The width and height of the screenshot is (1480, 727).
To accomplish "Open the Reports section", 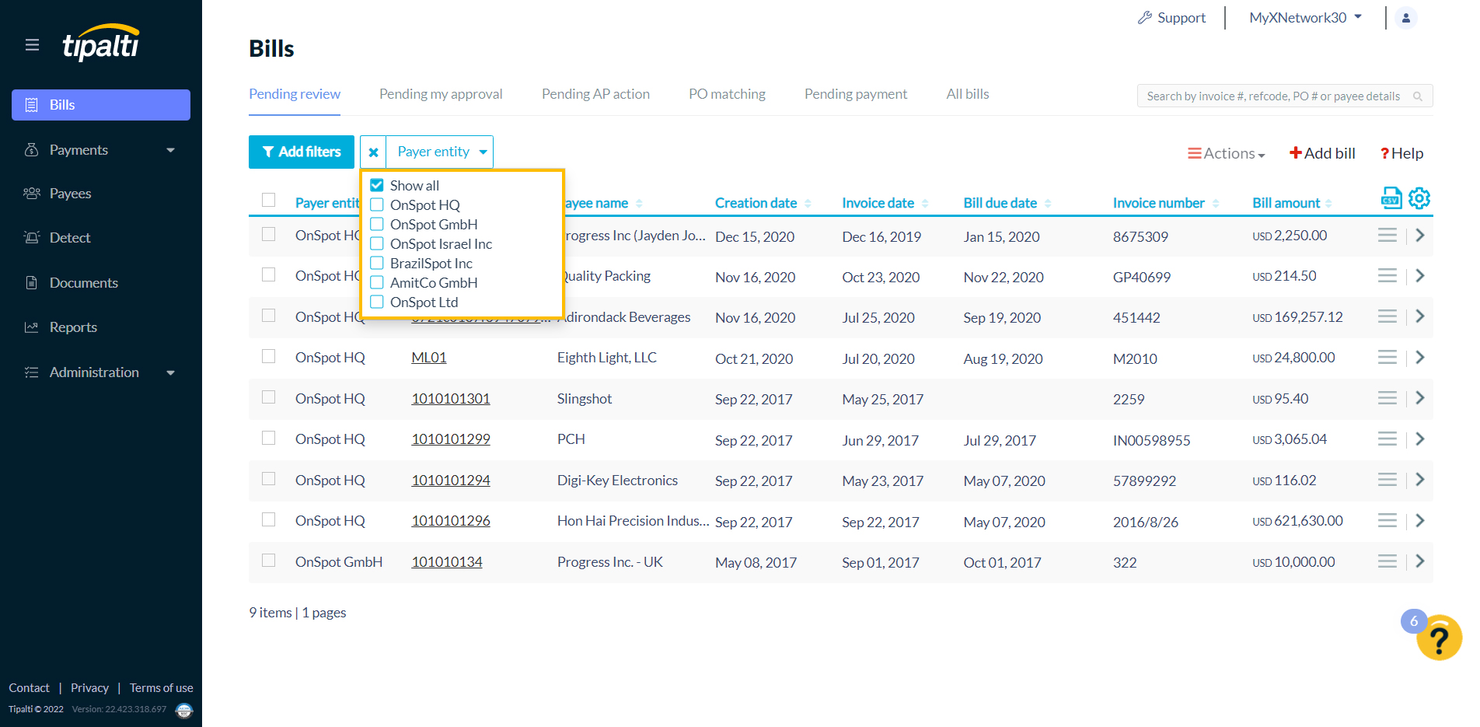I will [73, 326].
